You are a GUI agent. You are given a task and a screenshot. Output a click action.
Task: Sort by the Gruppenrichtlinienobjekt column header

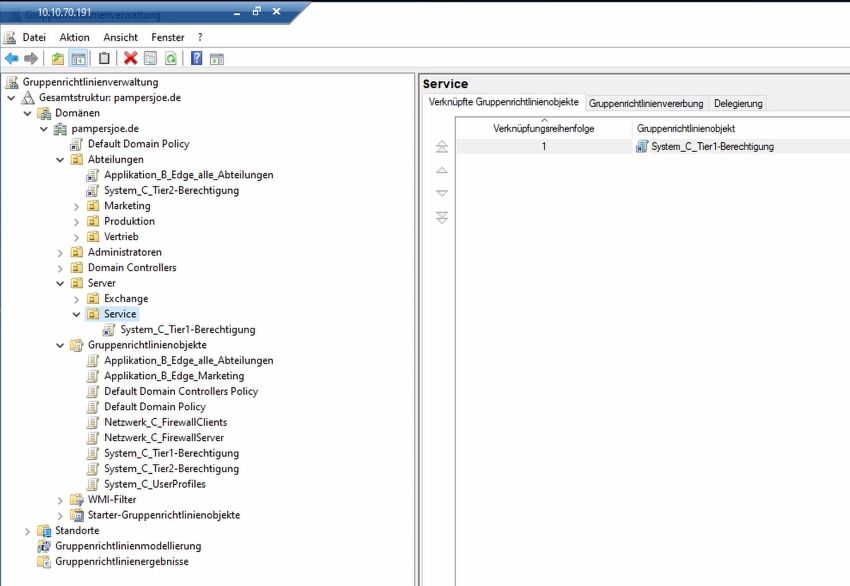[x=740, y=128]
